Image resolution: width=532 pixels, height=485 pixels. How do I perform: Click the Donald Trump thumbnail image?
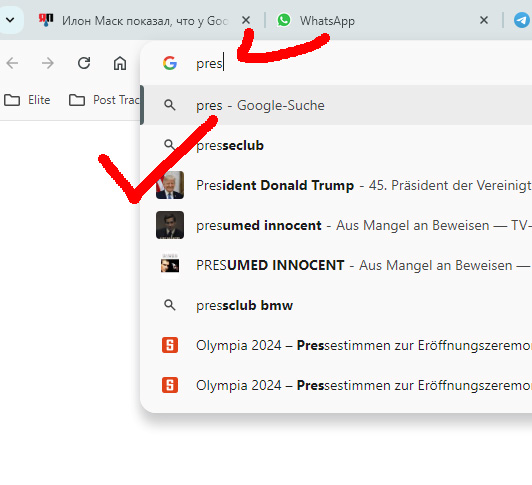coord(170,185)
